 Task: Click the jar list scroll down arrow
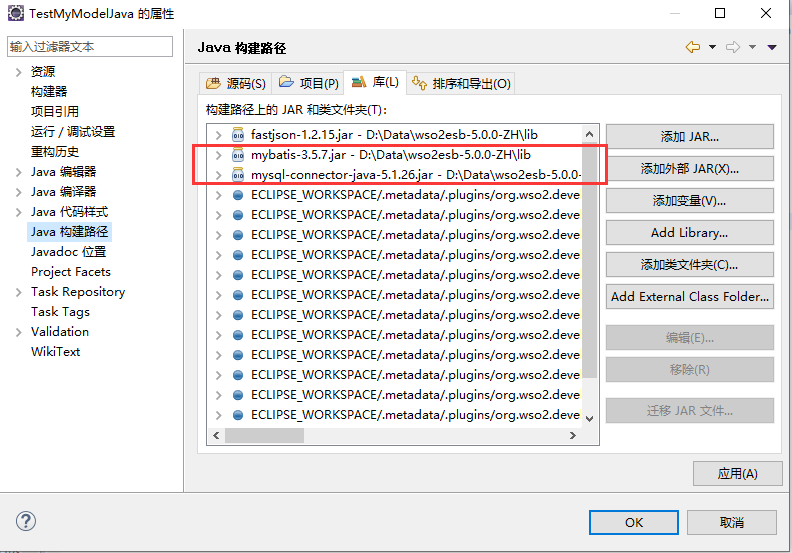pyautogui.click(x=589, y=418)
